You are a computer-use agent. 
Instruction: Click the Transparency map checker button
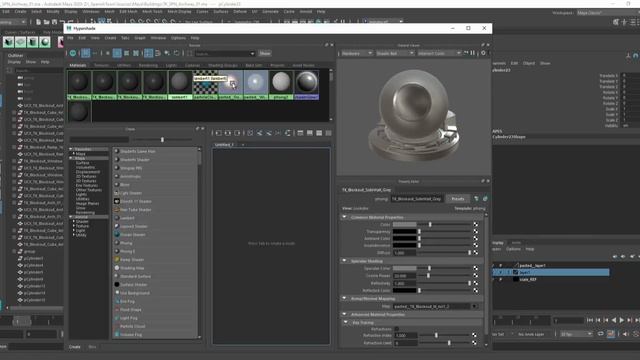coord(476,231)
